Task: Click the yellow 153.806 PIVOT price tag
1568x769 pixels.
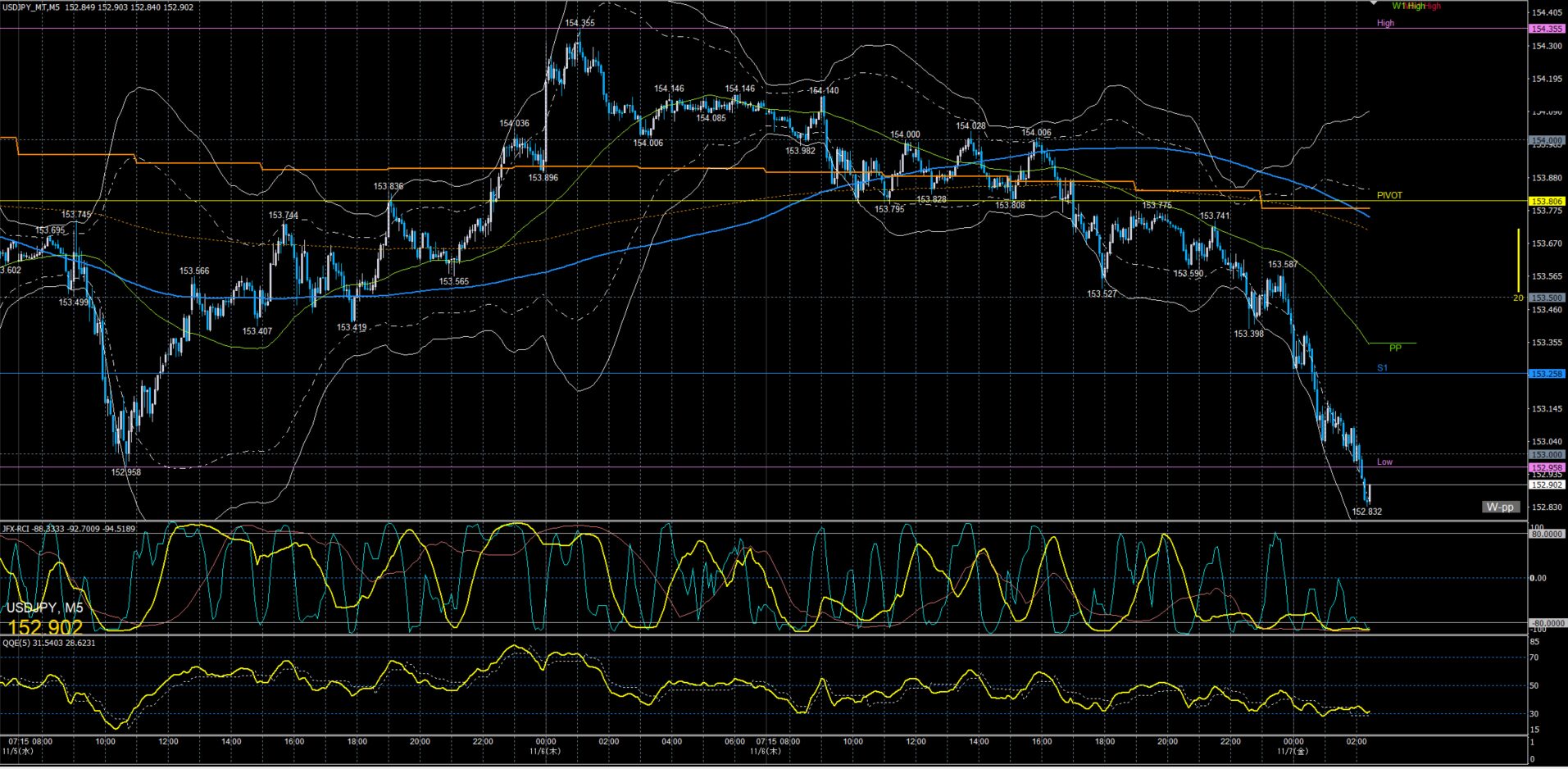Action: click(x=1547, y=201)
